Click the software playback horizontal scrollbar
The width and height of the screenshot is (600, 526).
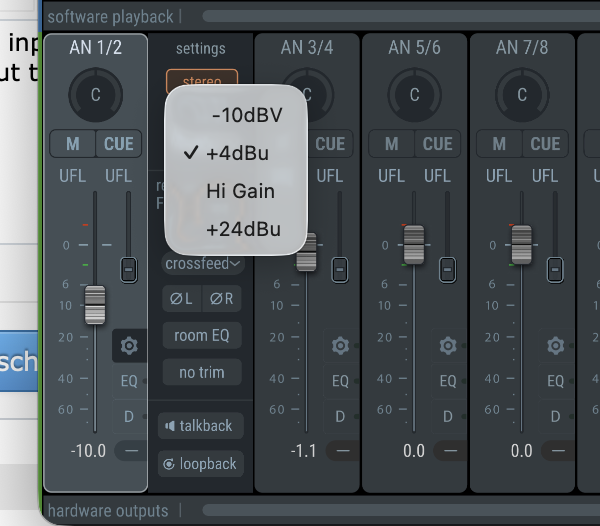pos(401,16)
